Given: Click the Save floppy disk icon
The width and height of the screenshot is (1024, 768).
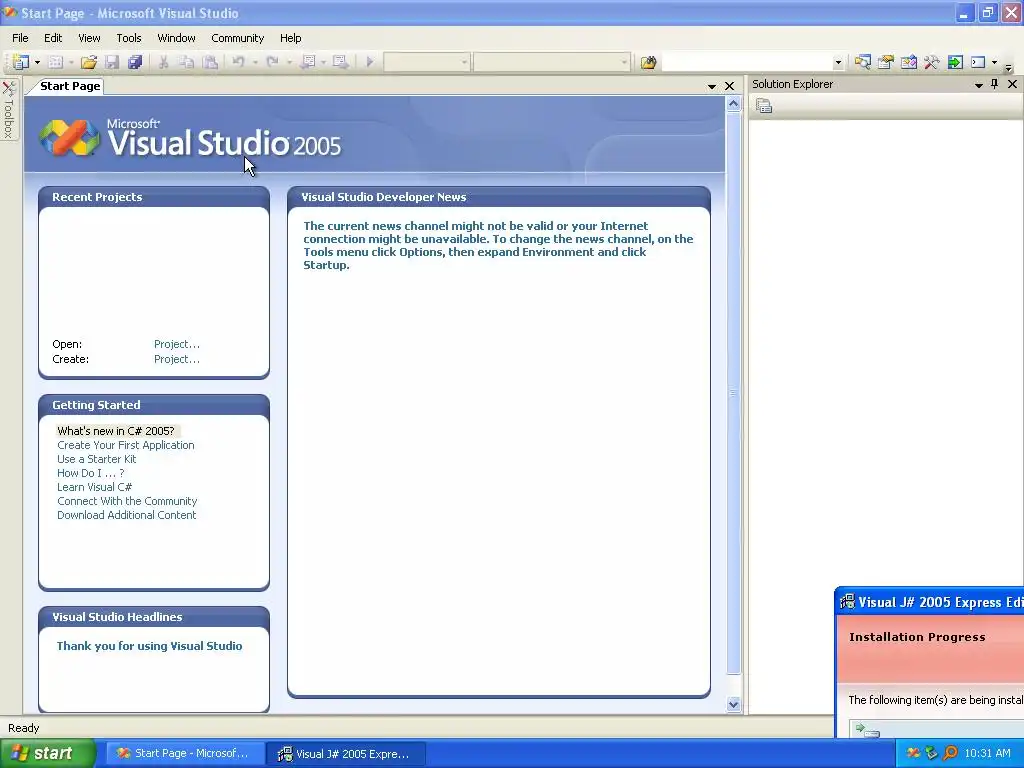Looking at the screenshot, I should coord(112,62).
